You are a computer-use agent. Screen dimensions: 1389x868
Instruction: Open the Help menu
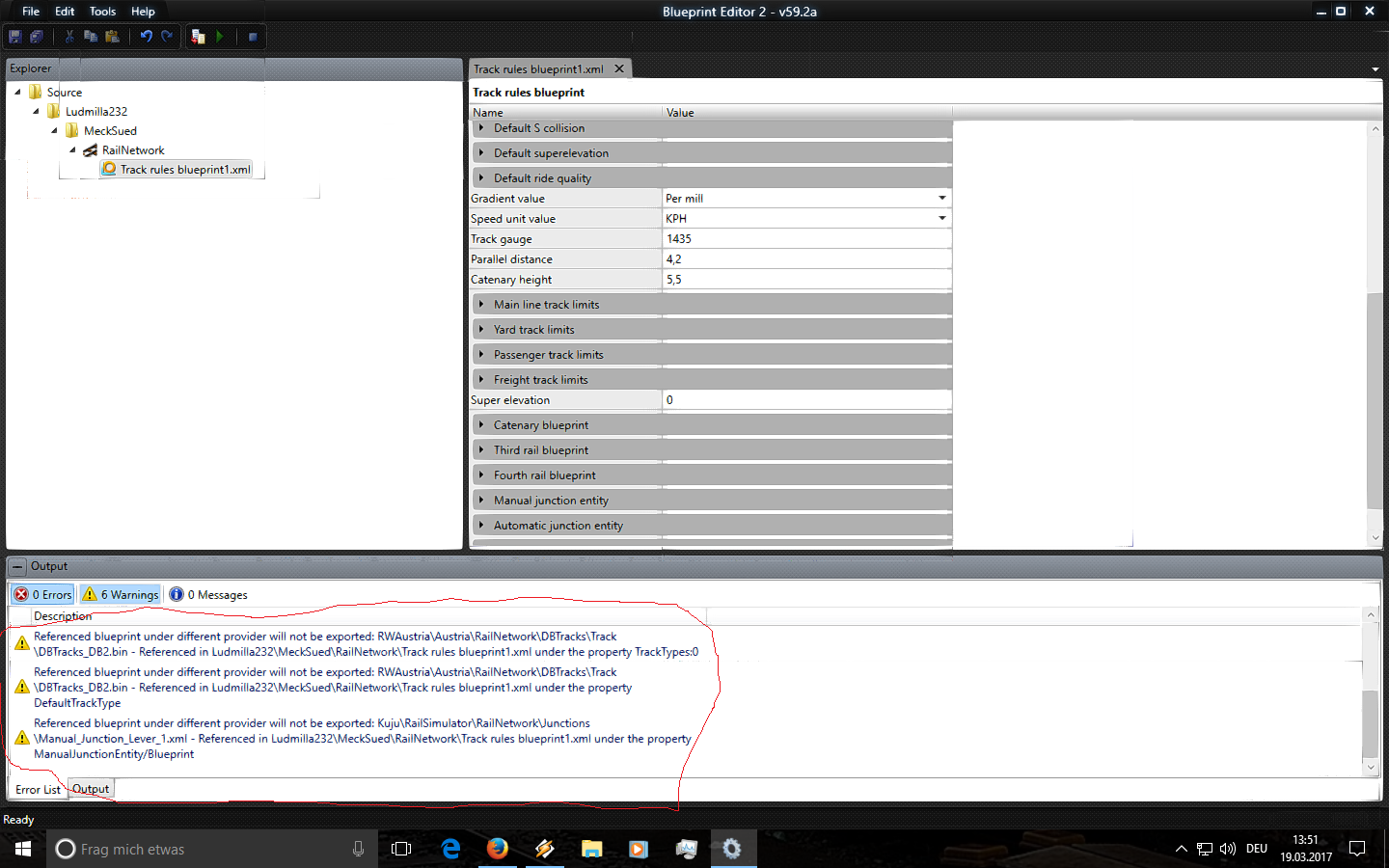[x=143, y=12]
